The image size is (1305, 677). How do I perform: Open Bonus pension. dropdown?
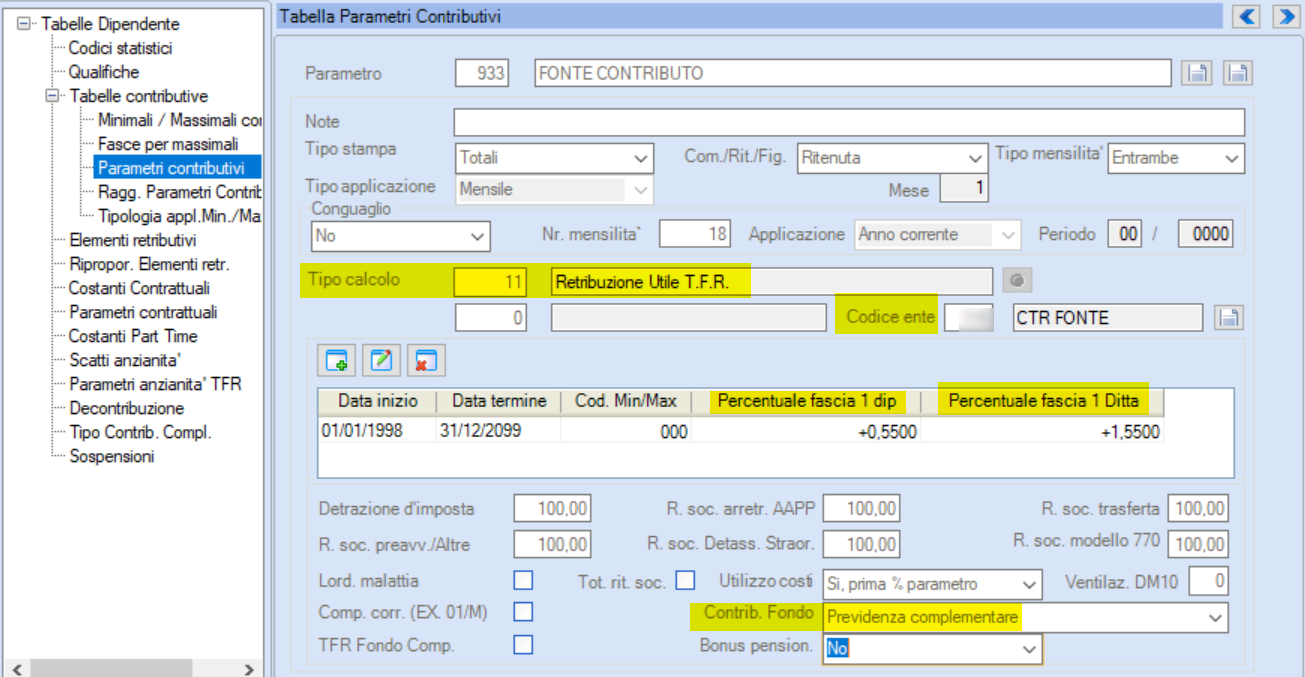pos(932,649)
